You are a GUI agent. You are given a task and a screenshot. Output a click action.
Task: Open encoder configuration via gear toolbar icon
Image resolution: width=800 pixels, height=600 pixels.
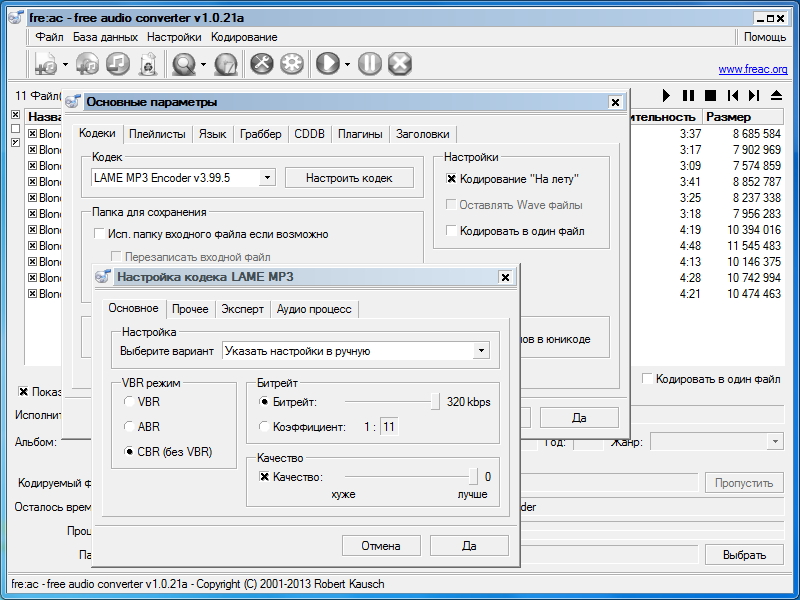[x=292, y=64]
